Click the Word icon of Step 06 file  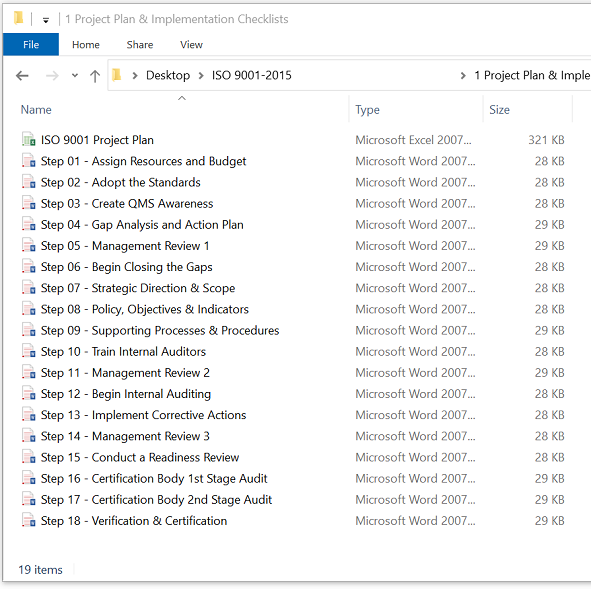29,266
